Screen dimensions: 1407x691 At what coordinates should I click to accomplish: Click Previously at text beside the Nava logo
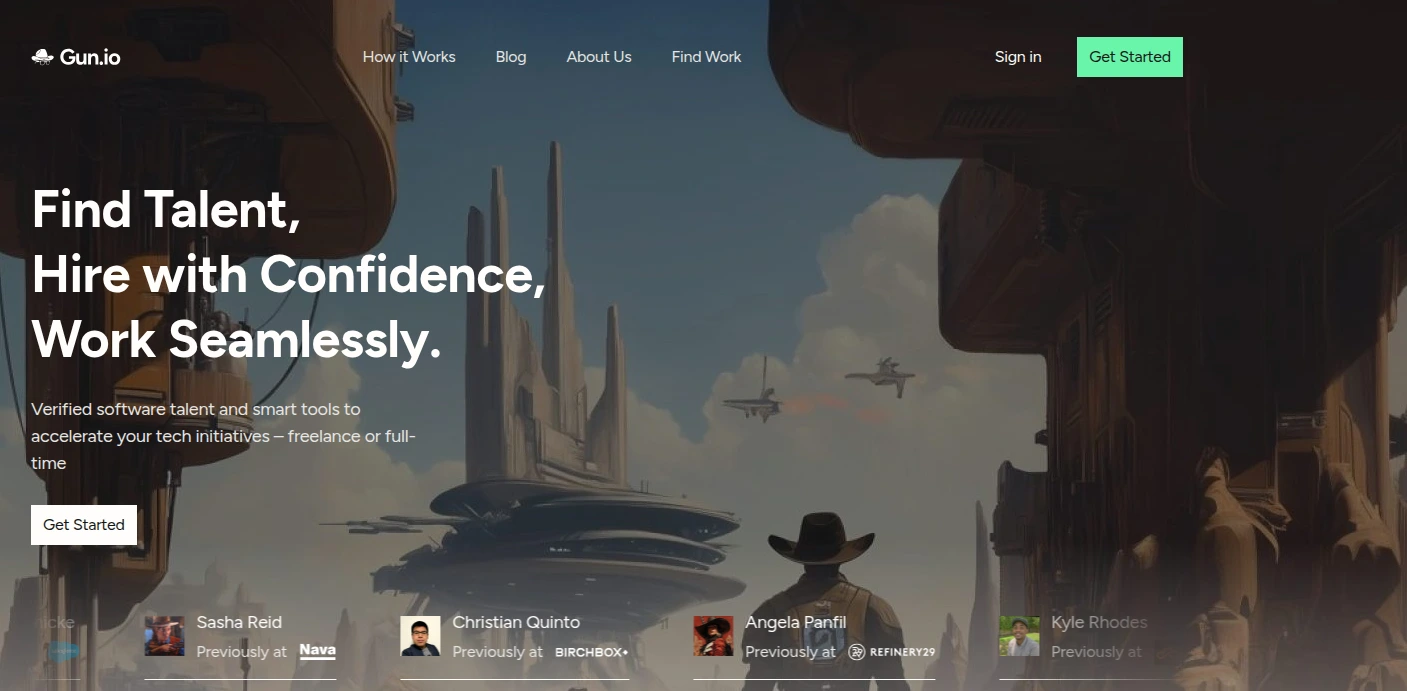pyautogui.click(x=241, y=652)
